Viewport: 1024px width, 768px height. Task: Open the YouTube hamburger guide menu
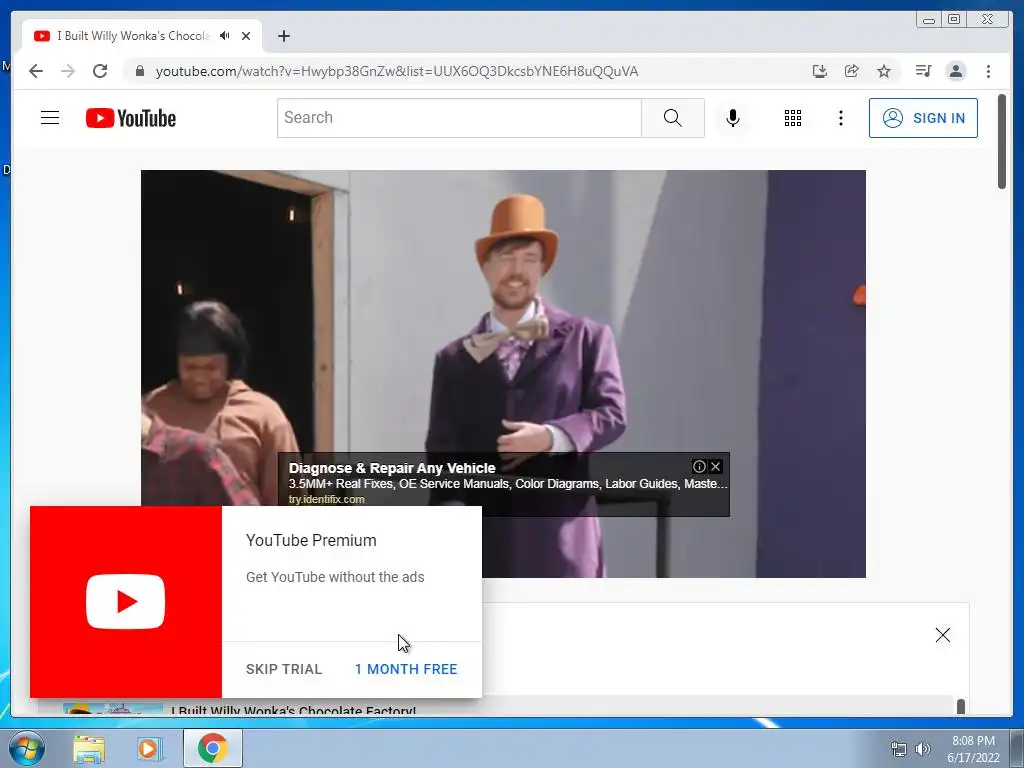click(x=50, y=118)
